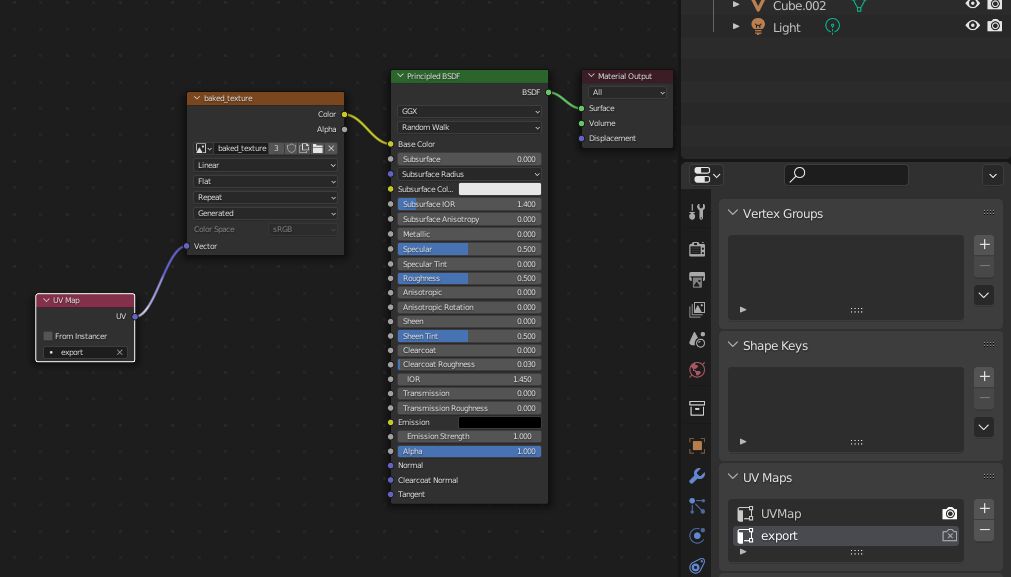Toggle Light visibility eye in outliner
Screen dimensions: 1011x577
(x=972, y=26)
